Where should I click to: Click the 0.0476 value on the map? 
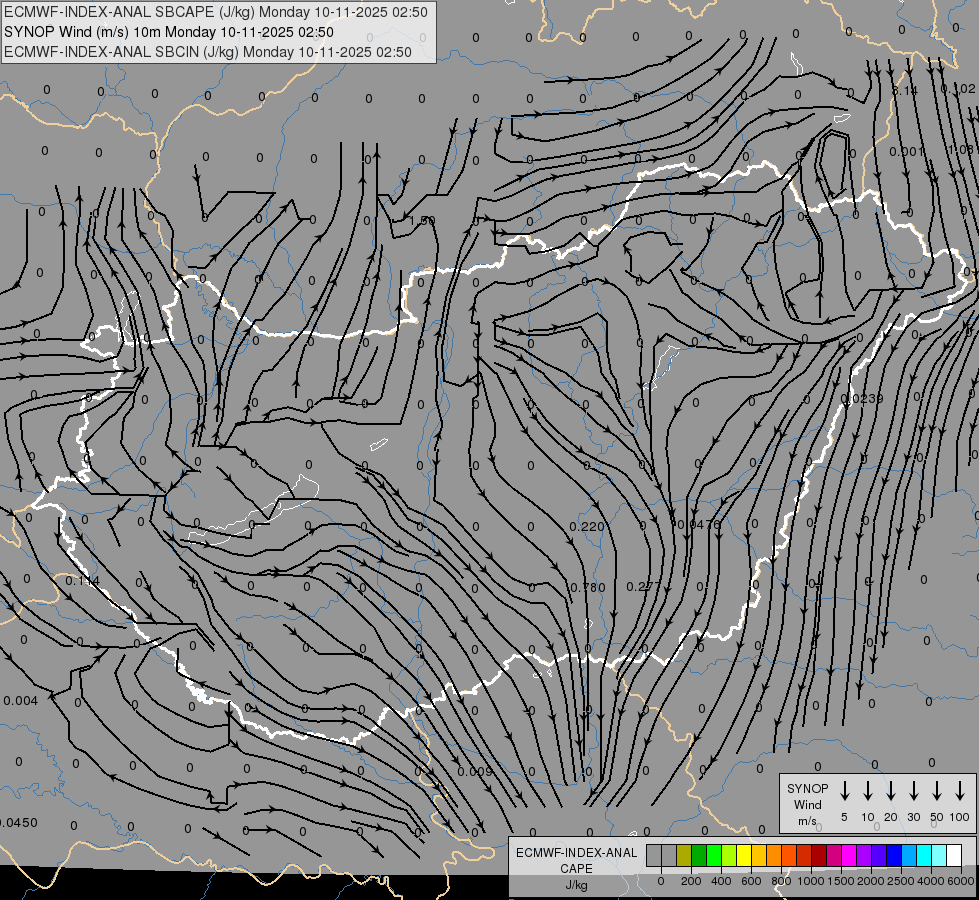point(699,524)
